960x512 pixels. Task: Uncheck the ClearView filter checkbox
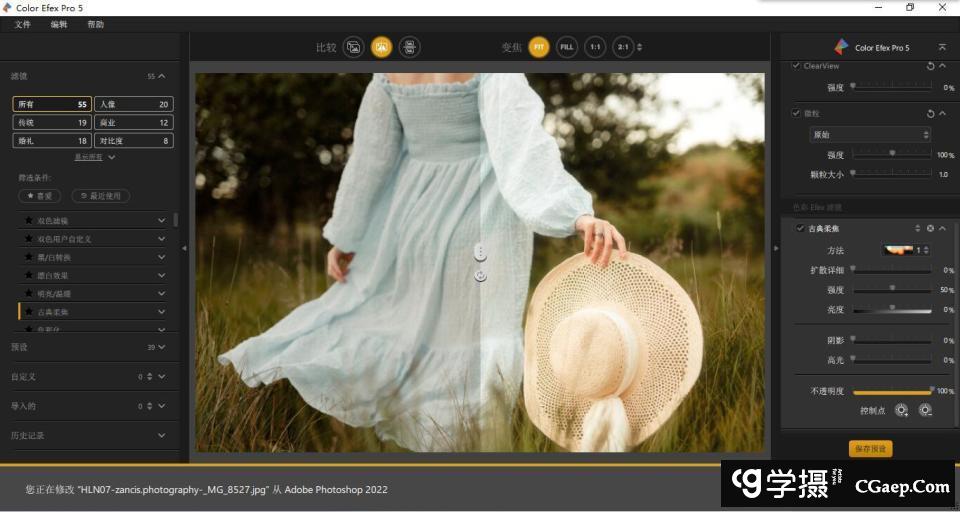796,66
